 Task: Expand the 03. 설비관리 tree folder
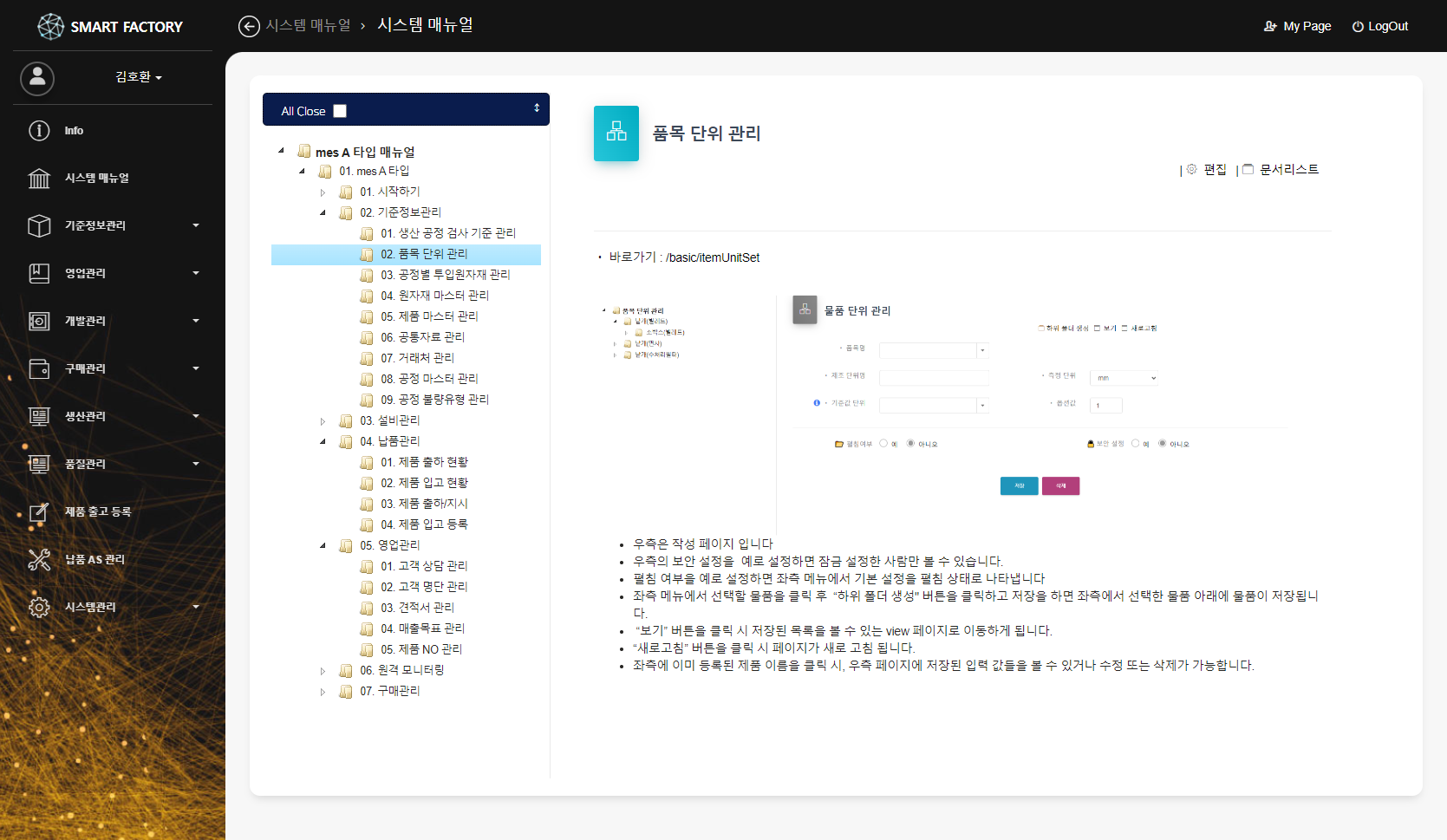coord(323,421)
